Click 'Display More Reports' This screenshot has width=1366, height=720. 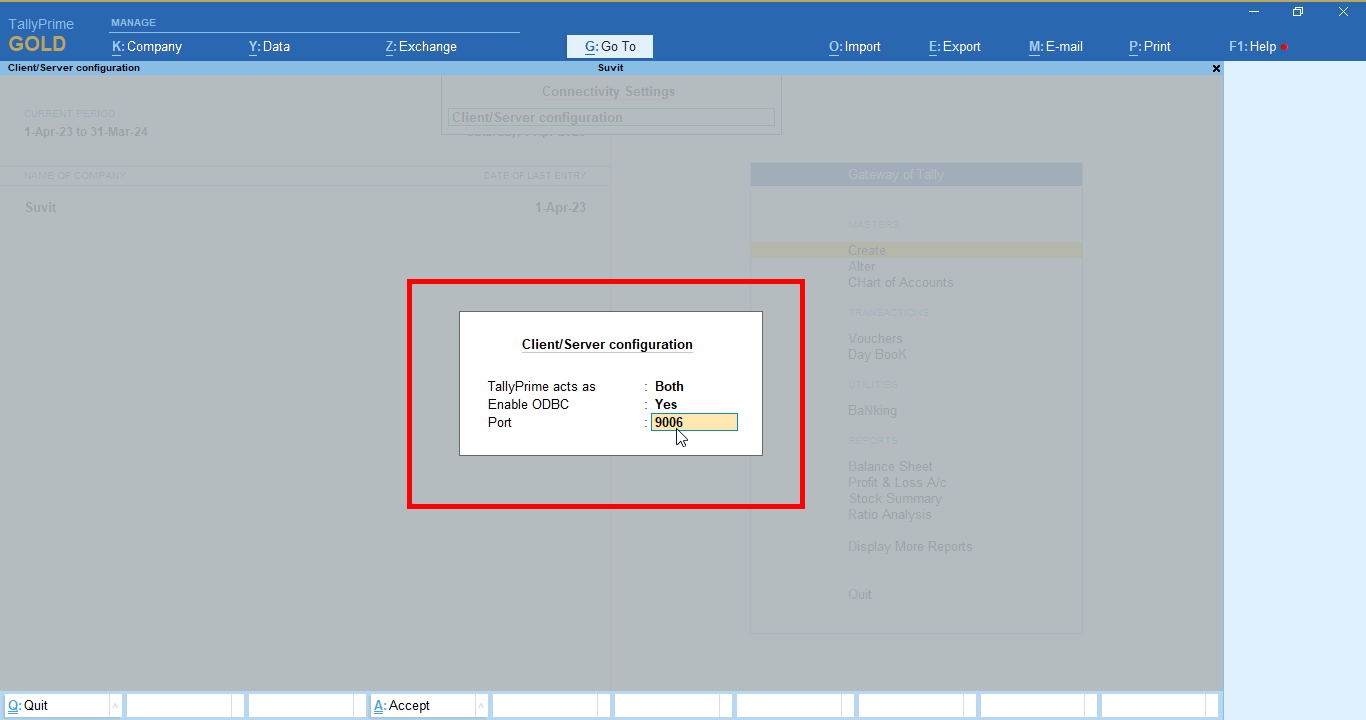pyautogui.click(x=910, y=546)
